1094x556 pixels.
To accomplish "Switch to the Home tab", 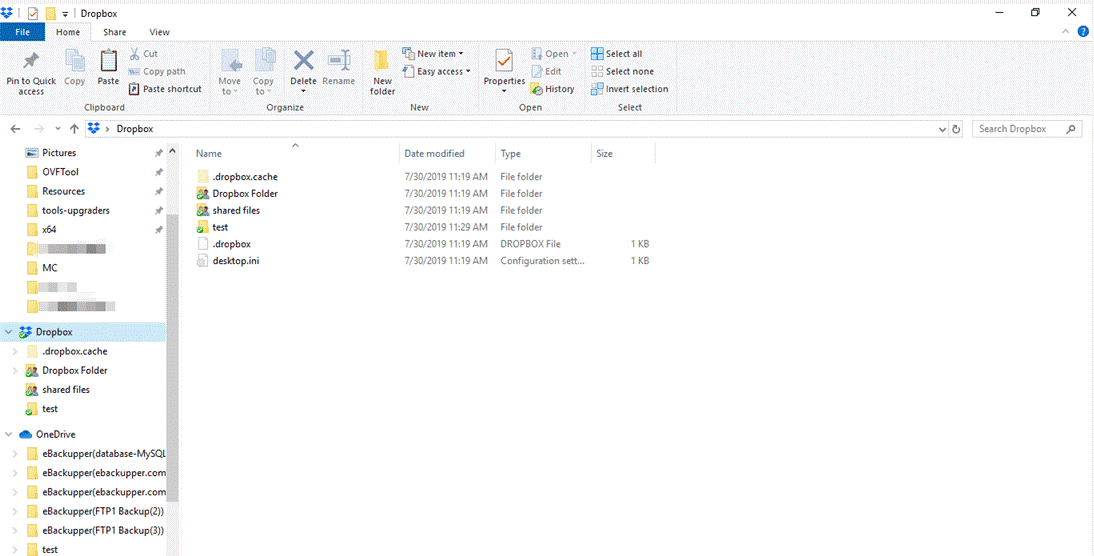I will 68,32.
